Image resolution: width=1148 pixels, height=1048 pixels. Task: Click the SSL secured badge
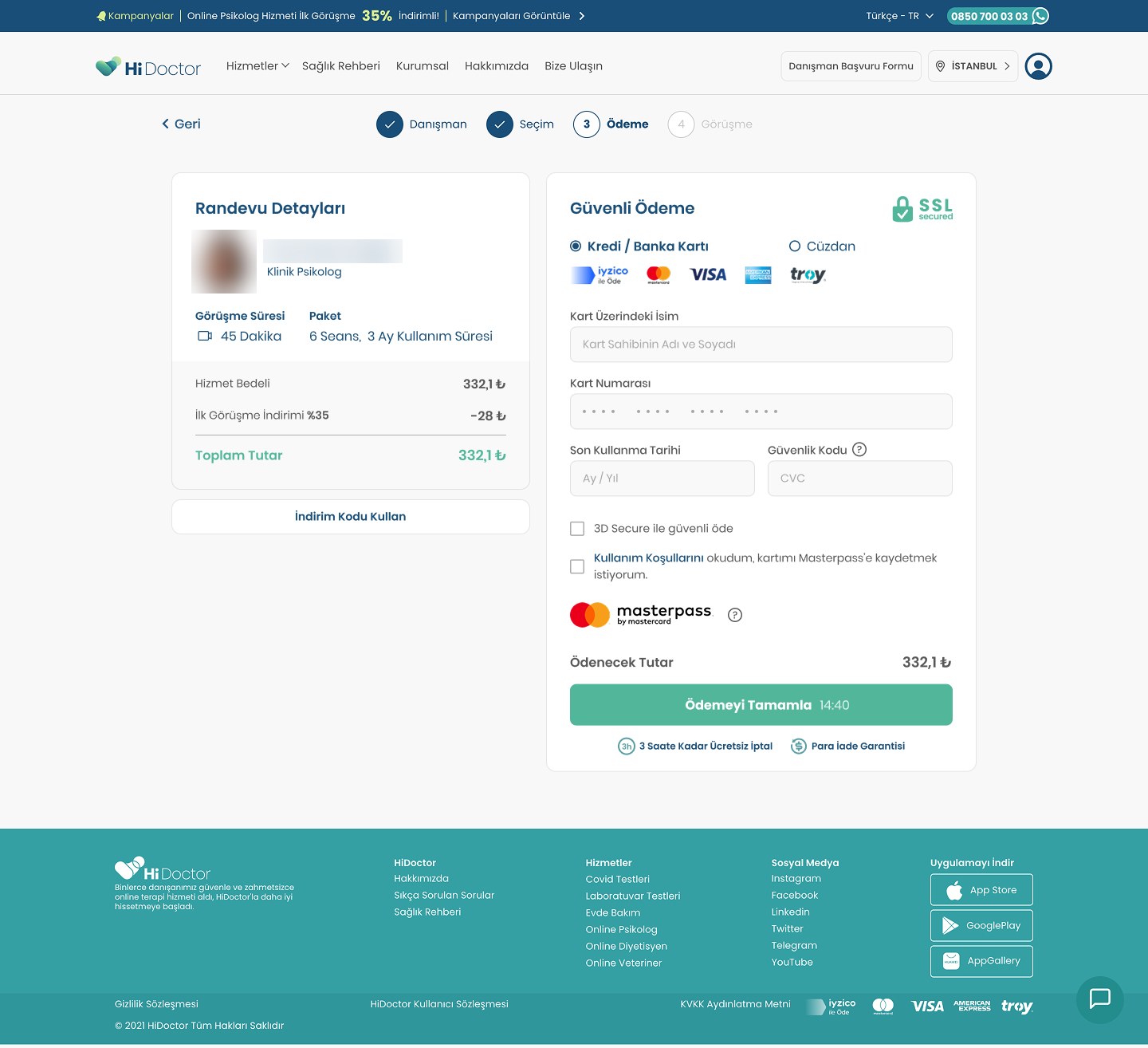(922, 209)
